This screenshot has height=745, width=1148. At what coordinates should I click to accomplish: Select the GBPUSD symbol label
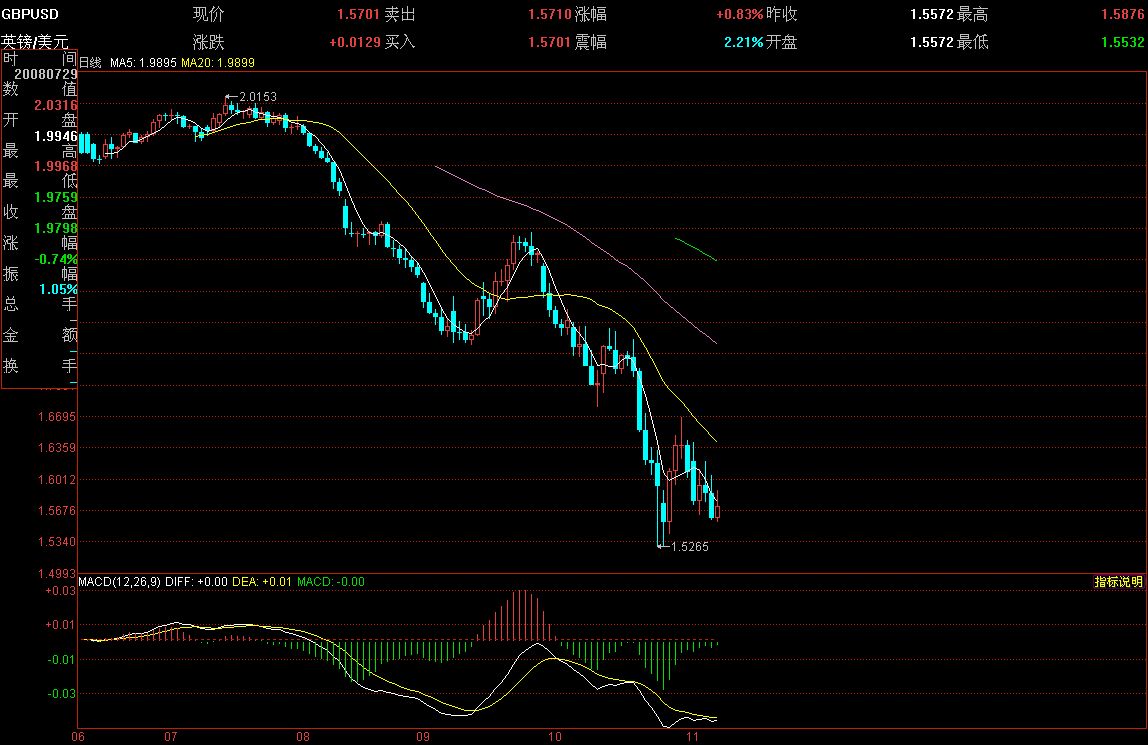pos(30,14)
